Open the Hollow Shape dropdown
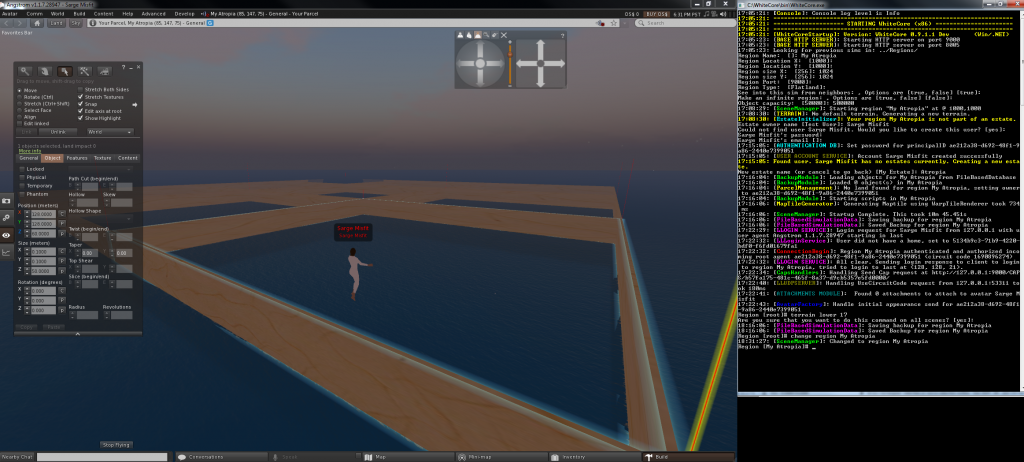The height and width of the screenshot is (462, 1024). pyautogui.click(x=101, y=219)
